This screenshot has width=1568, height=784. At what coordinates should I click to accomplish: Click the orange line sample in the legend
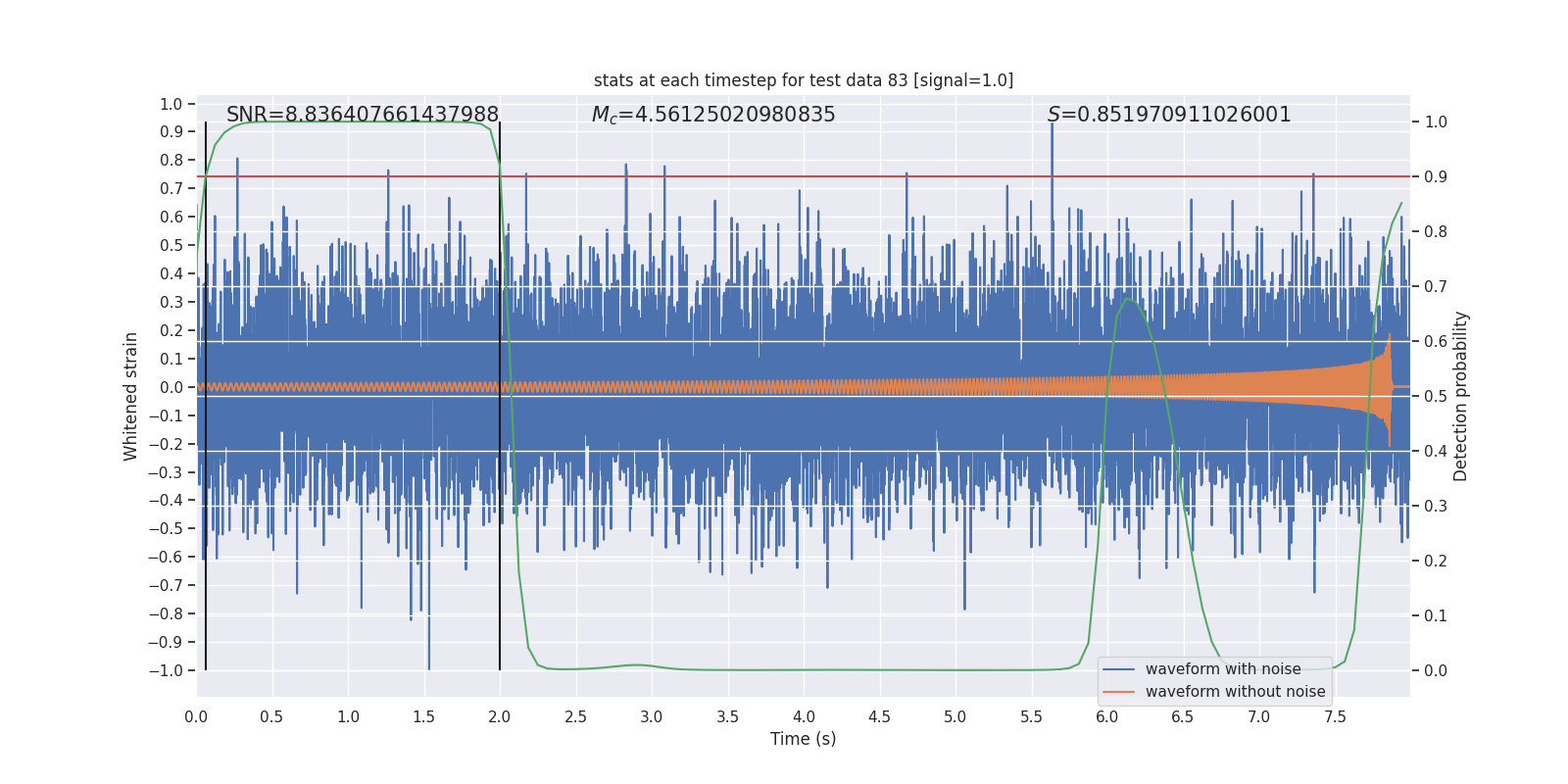point(1119,692)
